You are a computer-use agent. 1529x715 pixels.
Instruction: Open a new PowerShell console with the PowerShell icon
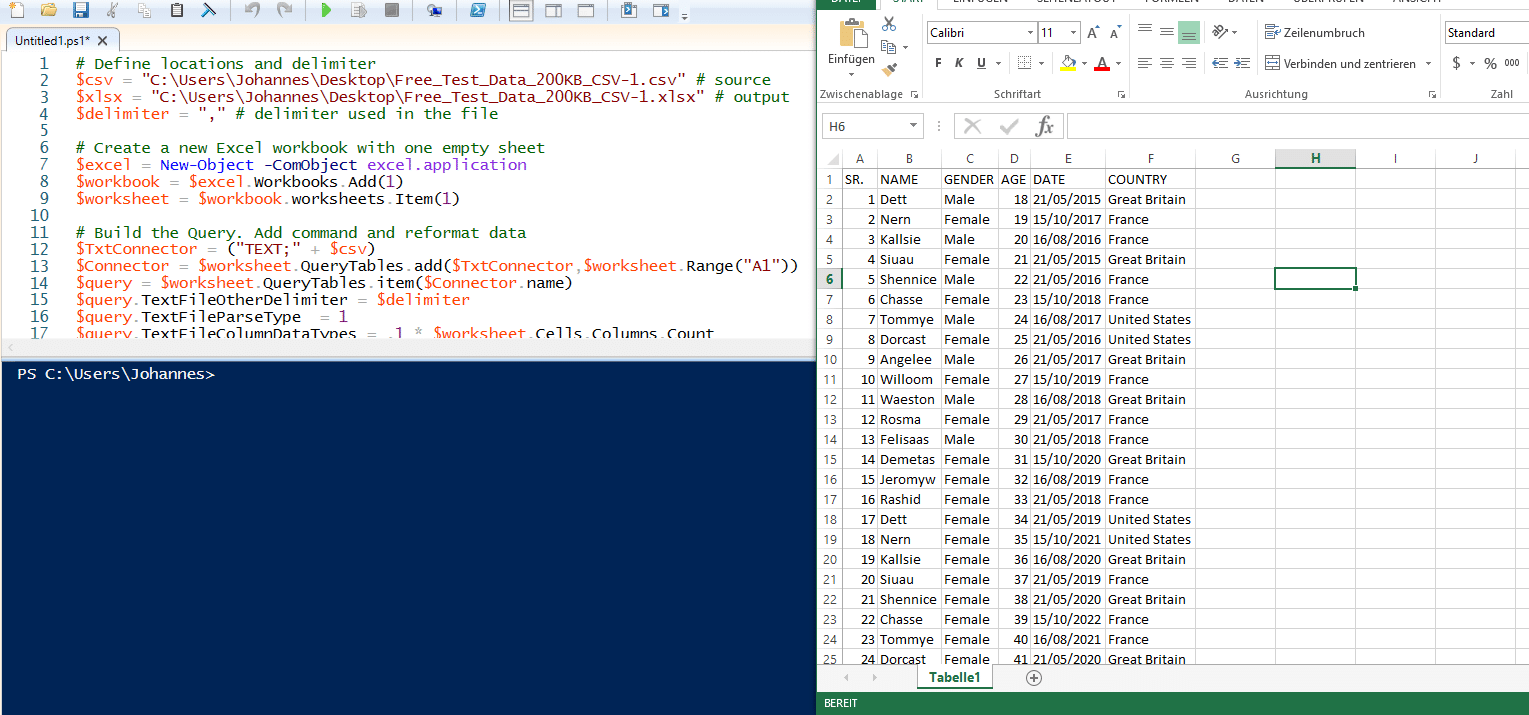pyautogui.click(x=478, y=10)
